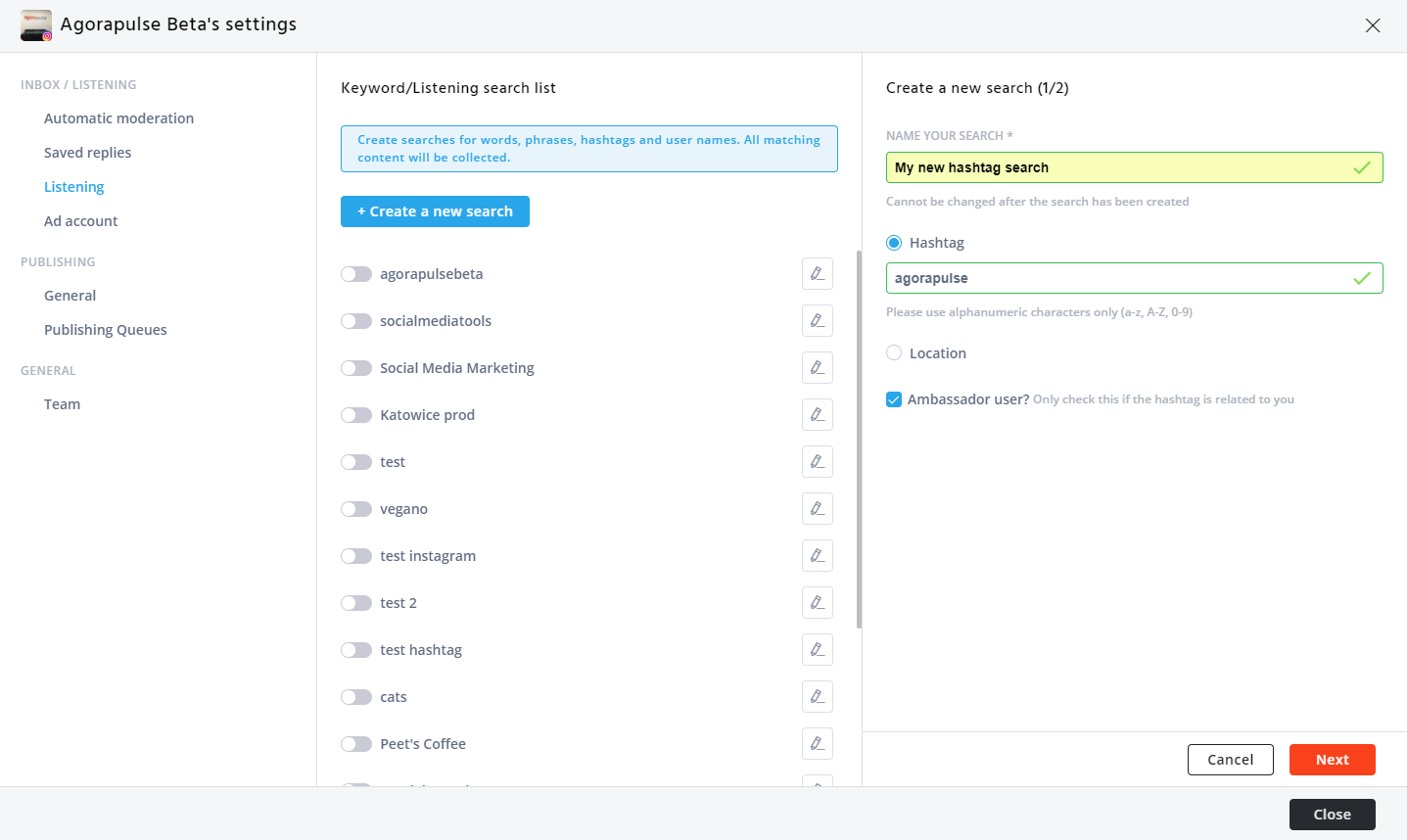
Task: Open Automatic moderation settings
Action: click(118, 118)
